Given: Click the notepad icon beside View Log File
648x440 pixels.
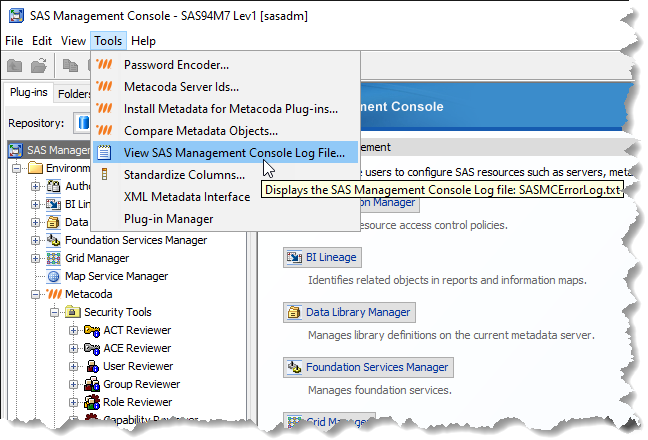Looking at the screenshot, I should coord(104,152).
